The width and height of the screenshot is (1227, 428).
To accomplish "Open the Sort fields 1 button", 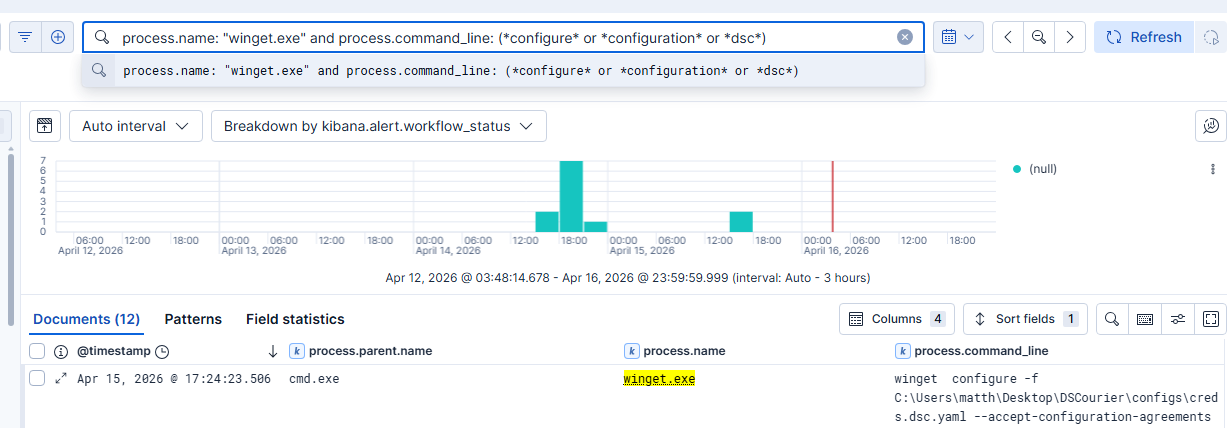I will tap(1025, 319).
